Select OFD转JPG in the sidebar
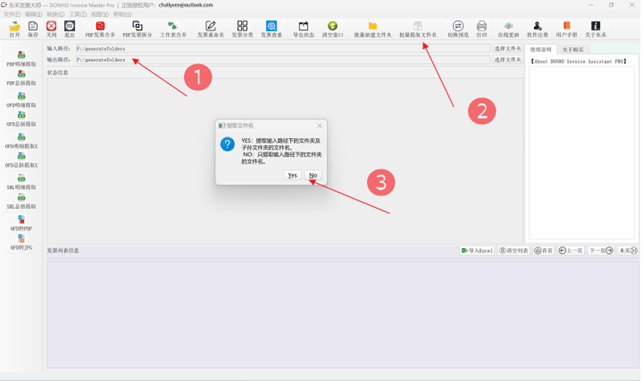This screenshot has width=643, height=381. tap(21, 242)
